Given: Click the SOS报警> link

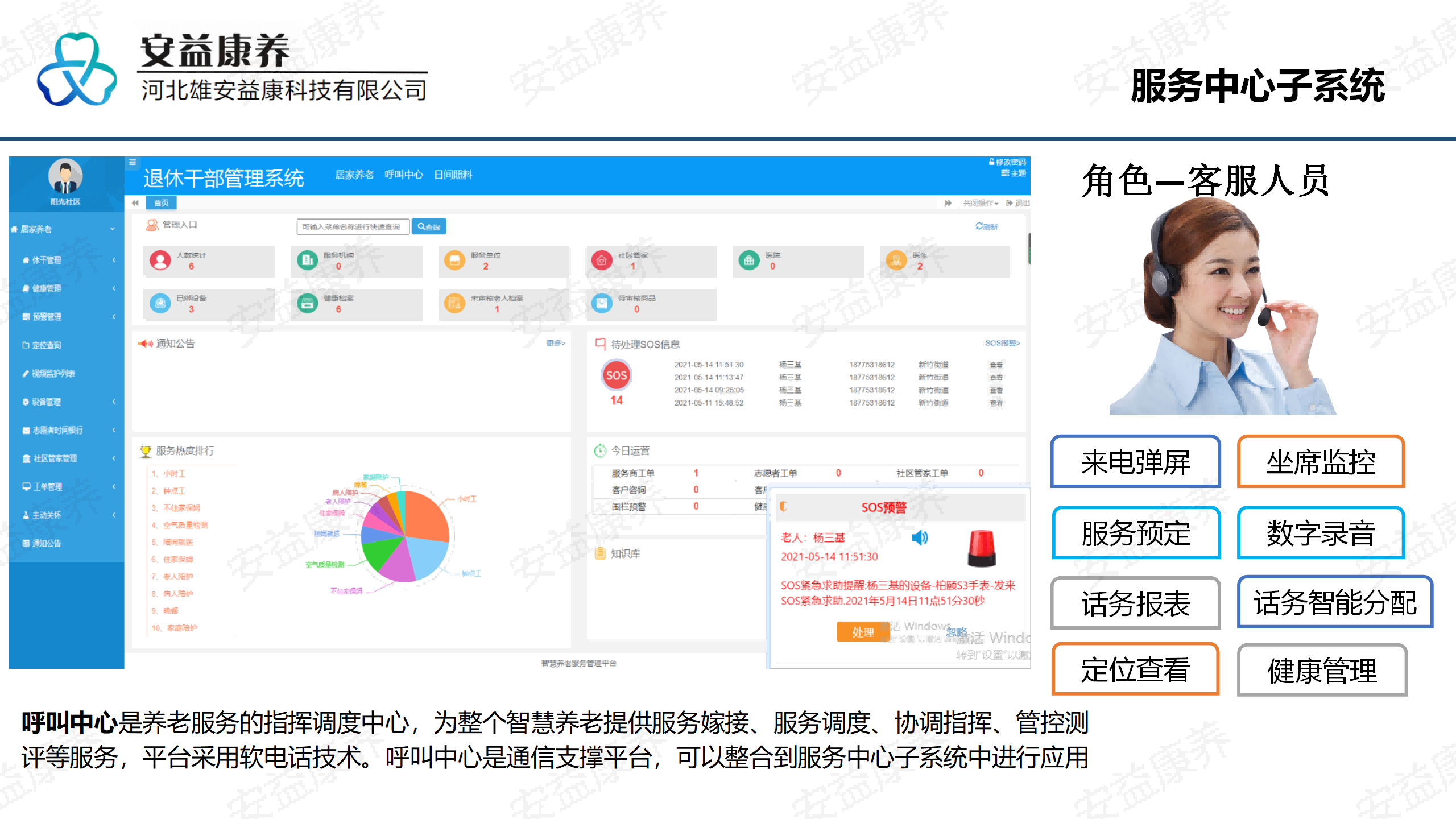Looking at the screenshot, I should coord(1003,343).
